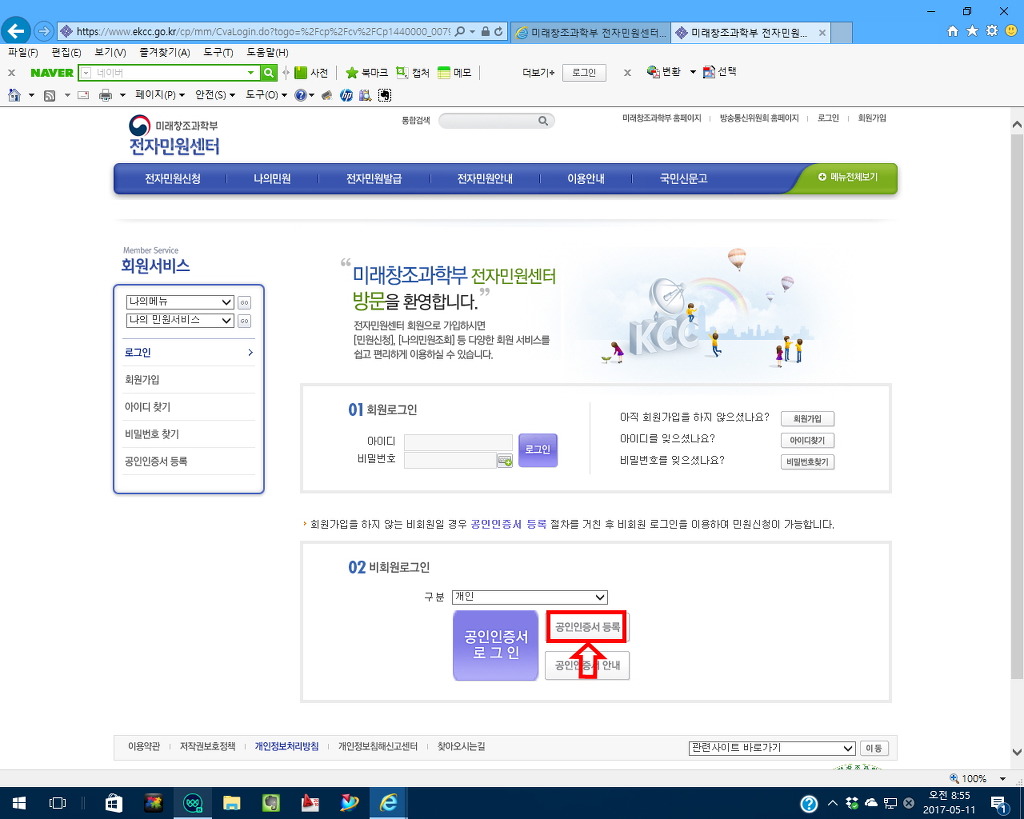Click the browser back arrow button
Image resolution: width=1024 pixels, height=819 pixels.
coord(16,31)
